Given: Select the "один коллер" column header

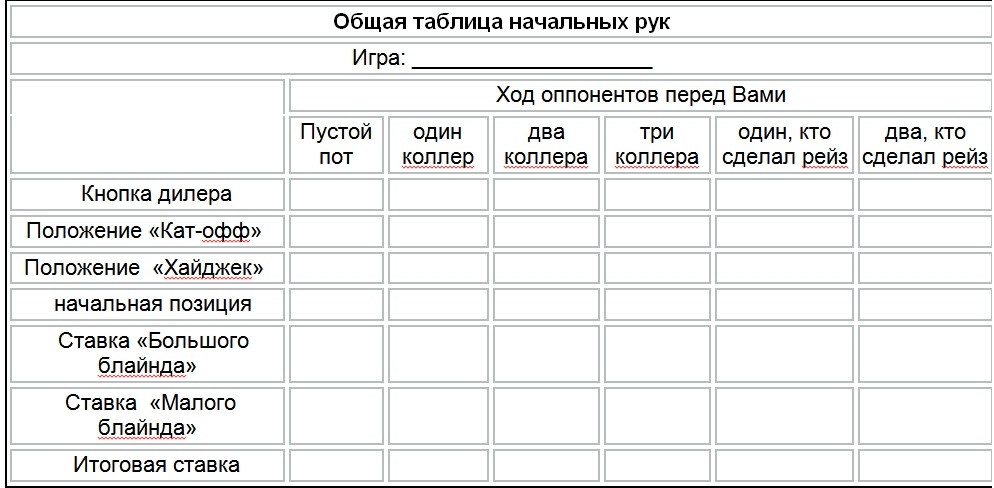Looking at the screenshot, I should tap(437, 144).
